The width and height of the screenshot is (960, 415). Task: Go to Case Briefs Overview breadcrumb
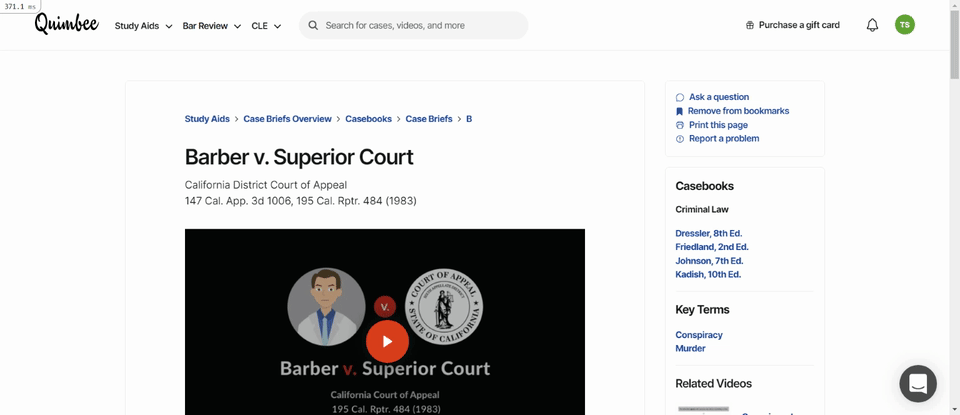[x=287, y=119]
